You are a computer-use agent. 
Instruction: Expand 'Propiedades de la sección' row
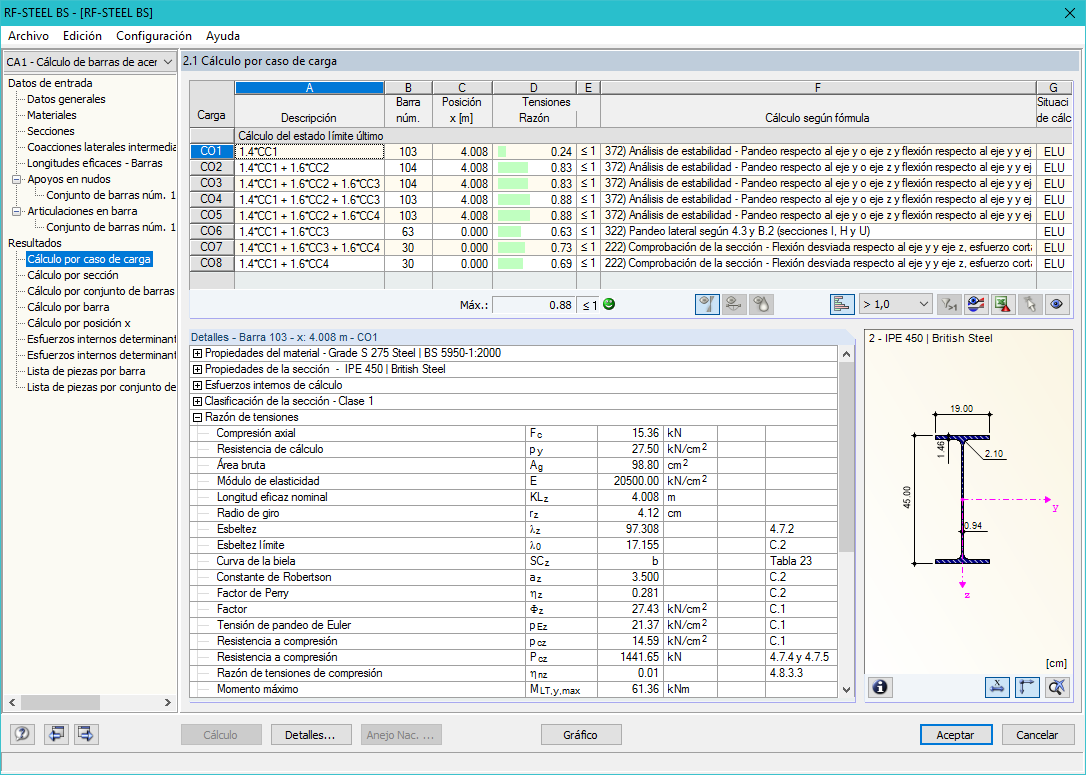(197, 369)
